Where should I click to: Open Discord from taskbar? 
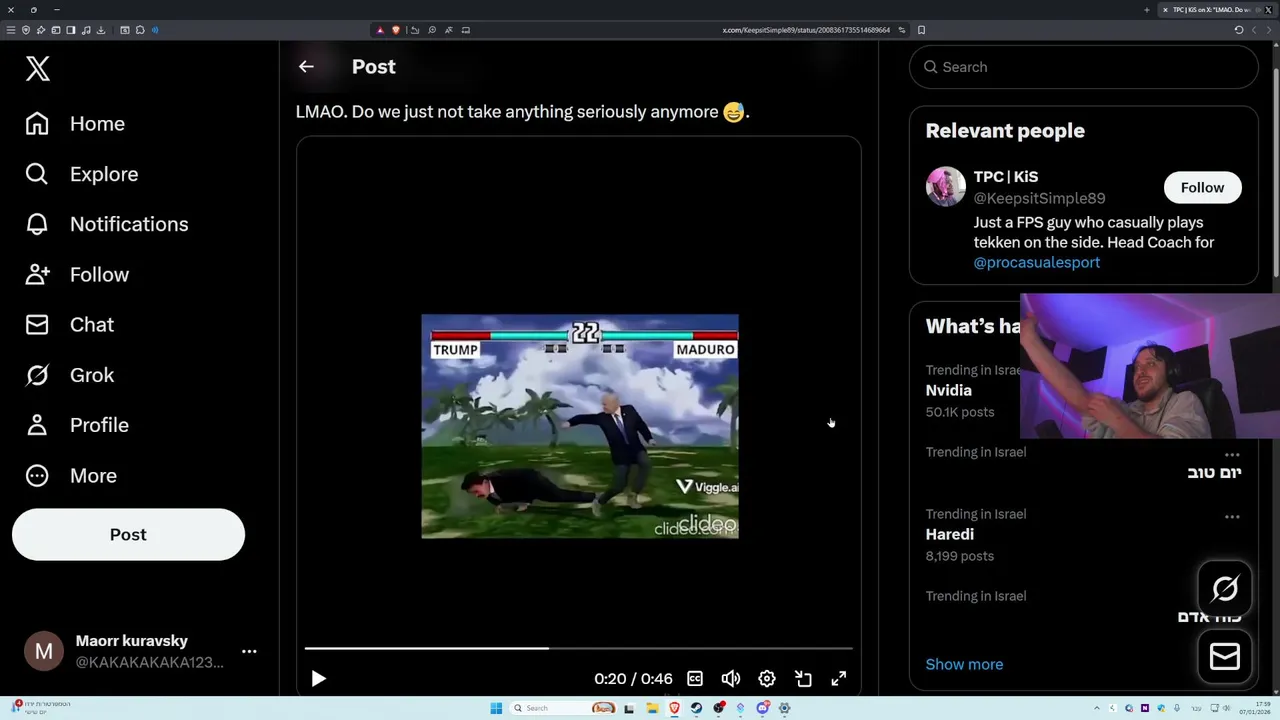(x=762, y=708)
